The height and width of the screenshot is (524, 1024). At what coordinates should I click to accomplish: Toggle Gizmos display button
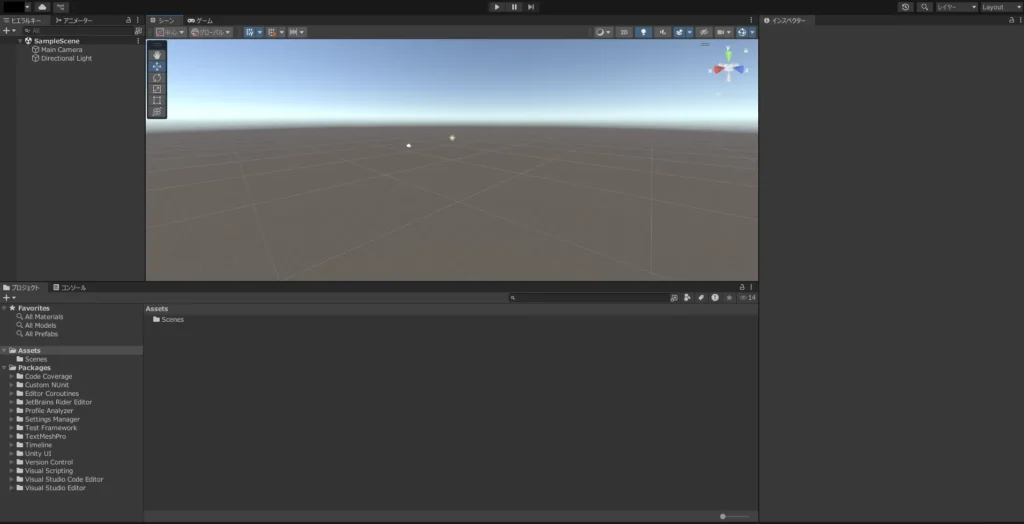[x=742, y=32]
